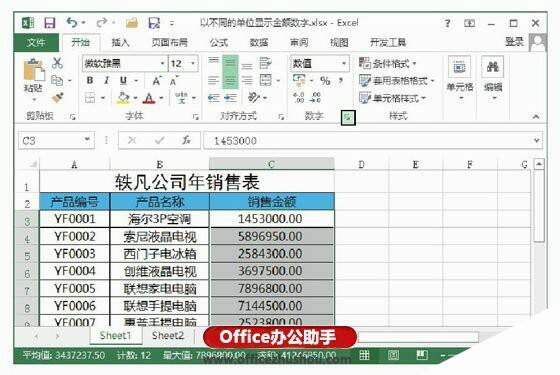Select cell containing 5896950.00
Viewport: 560px width, 375px height.
point(272,236)
